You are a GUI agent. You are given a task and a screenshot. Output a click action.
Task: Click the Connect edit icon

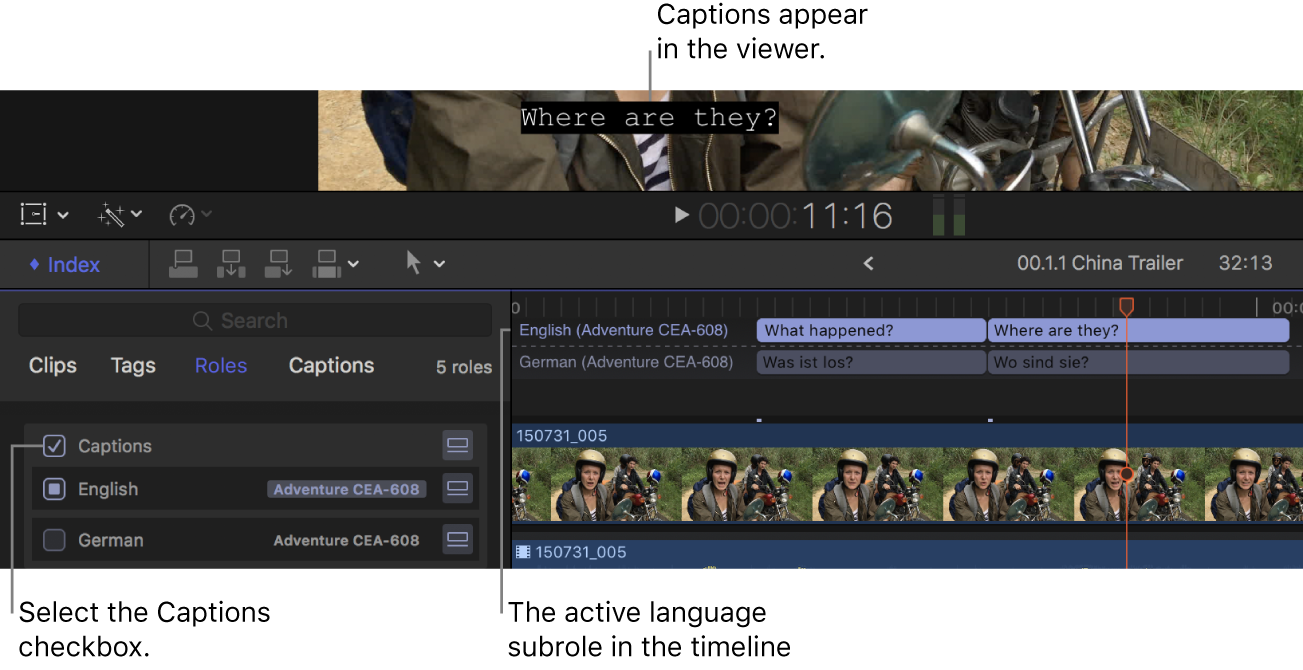183,263
